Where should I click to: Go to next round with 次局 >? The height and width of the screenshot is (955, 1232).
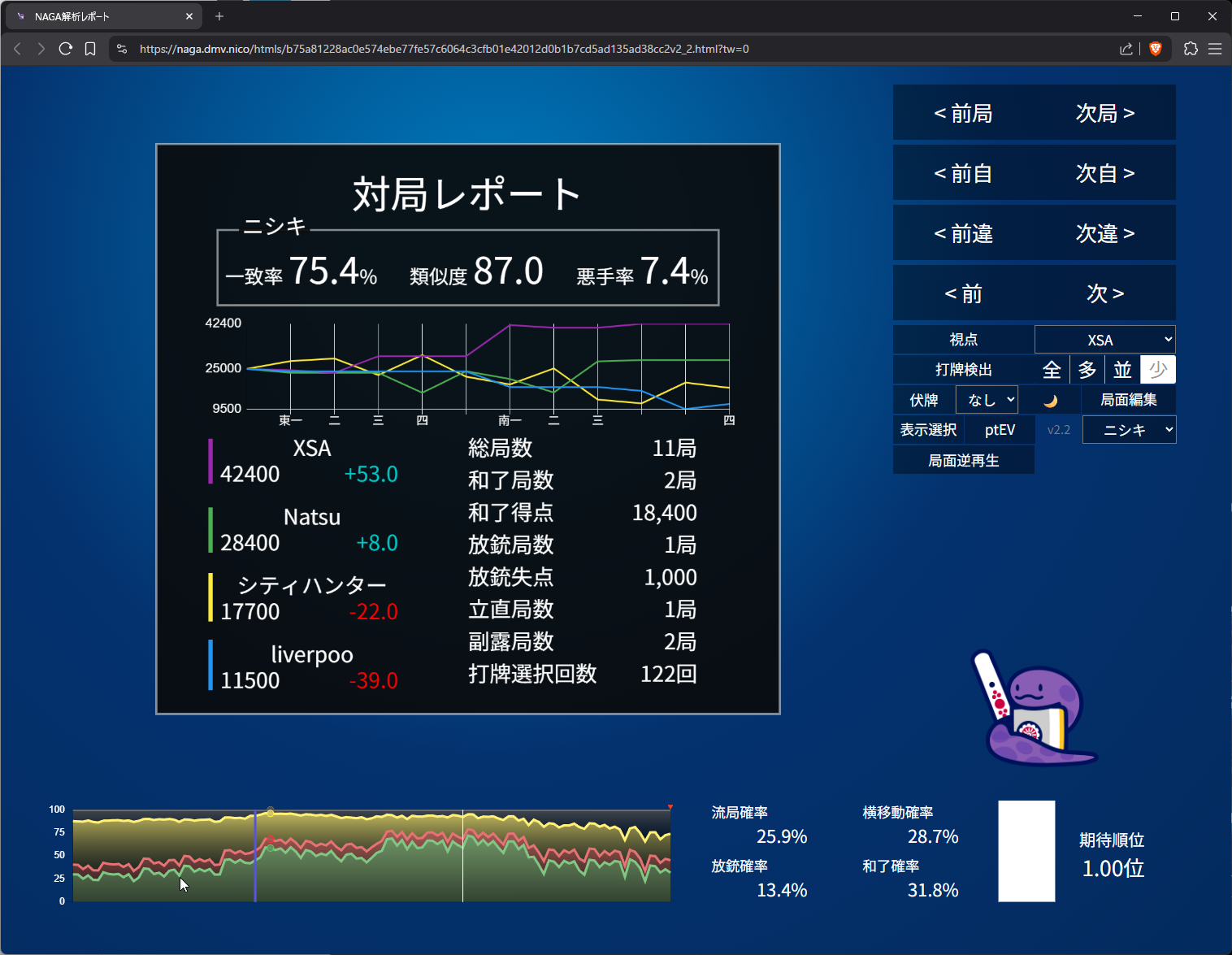click(x=1104, y=113)
